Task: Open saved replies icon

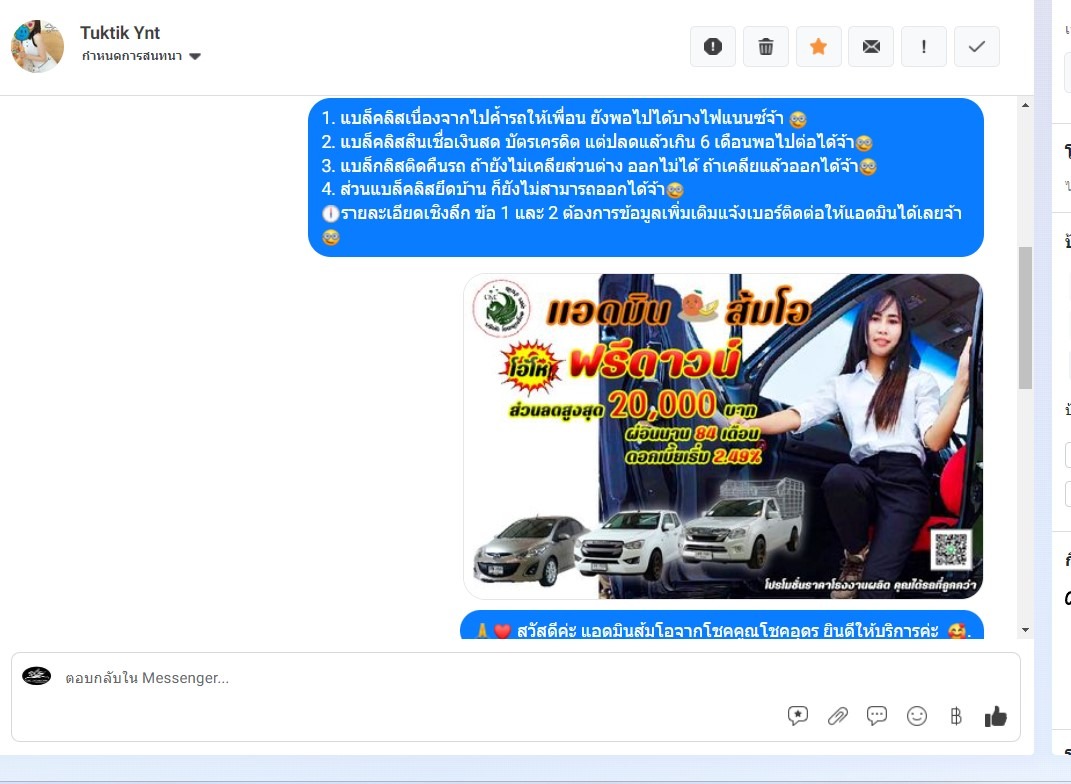Action: pos(798,716)
